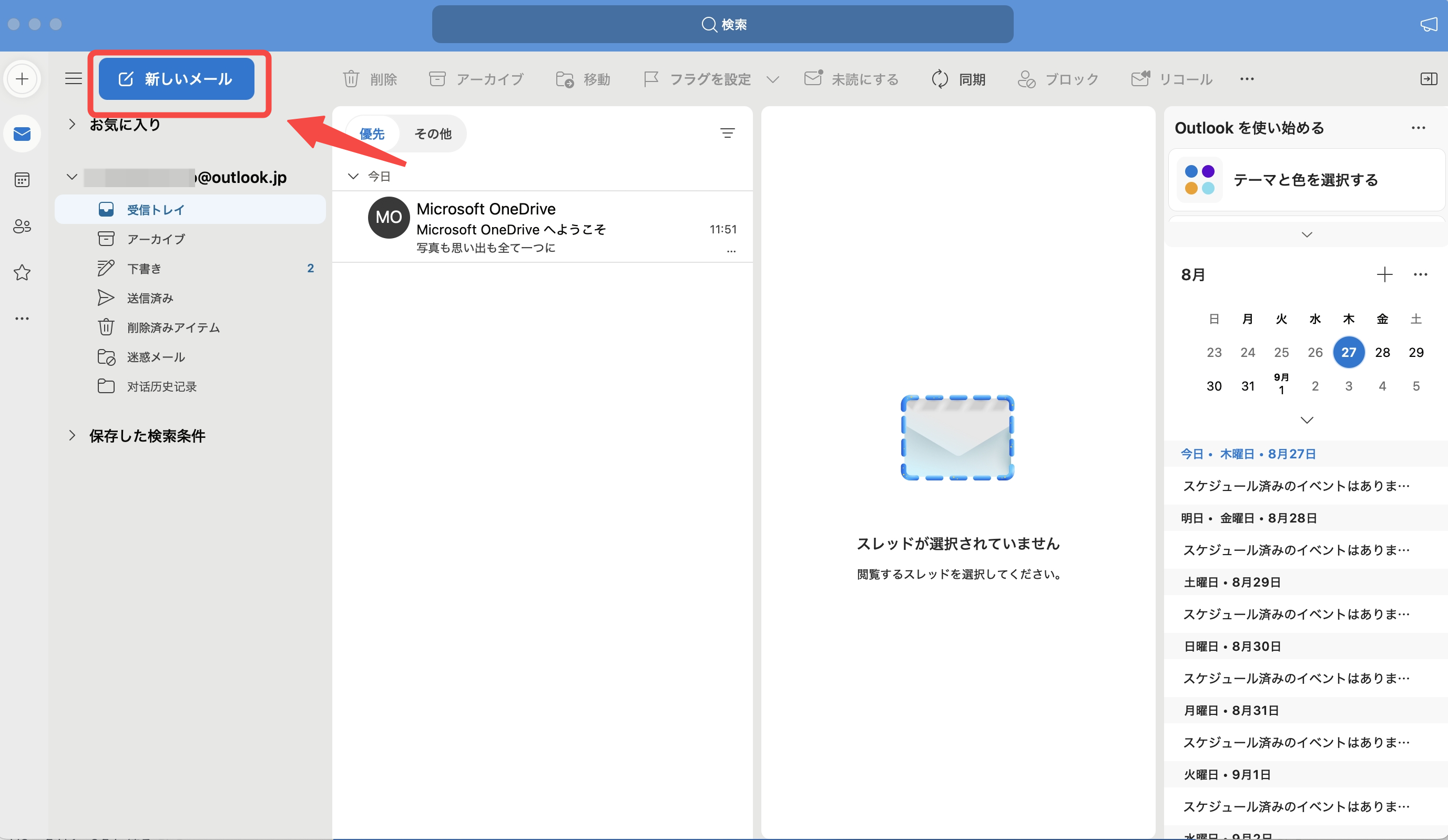The height and width of the screenshot is (840, 1448).
Task: Open the megaphone feedback icon
Action: coord(1429,24)
